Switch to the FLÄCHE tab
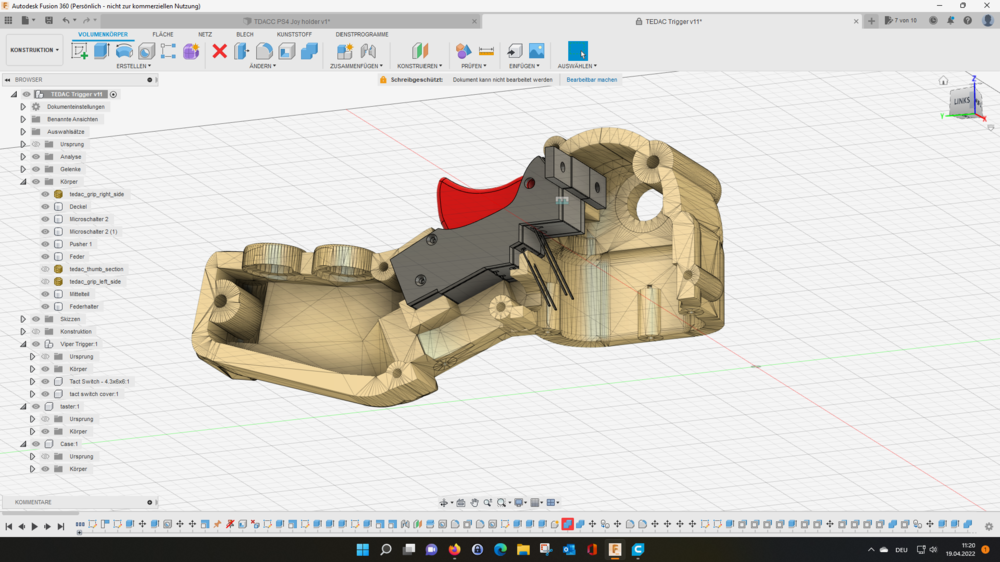This screenshot has width=1000, height=562. 163,34
